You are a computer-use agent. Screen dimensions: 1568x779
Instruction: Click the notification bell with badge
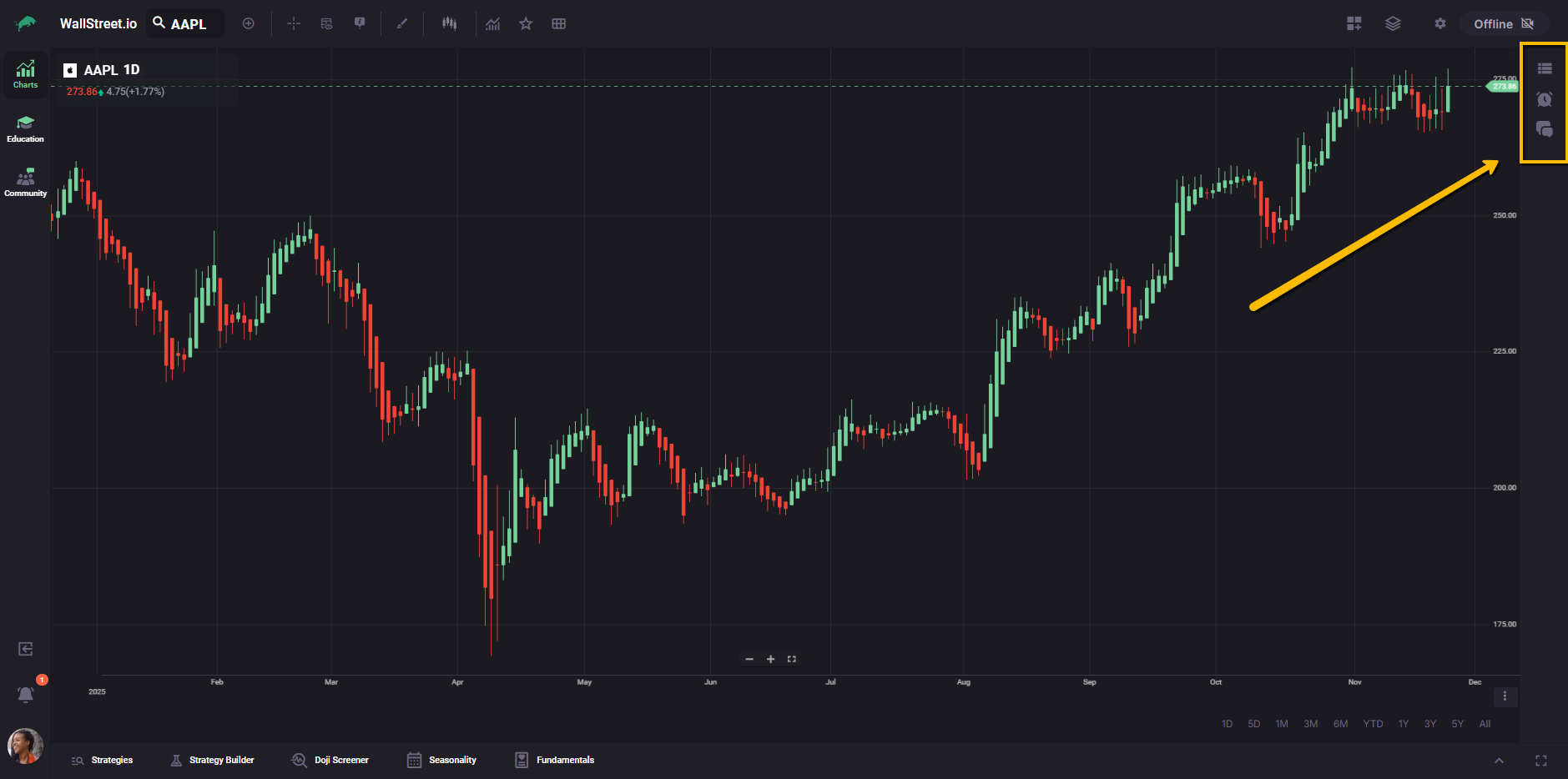click(26, 694)
